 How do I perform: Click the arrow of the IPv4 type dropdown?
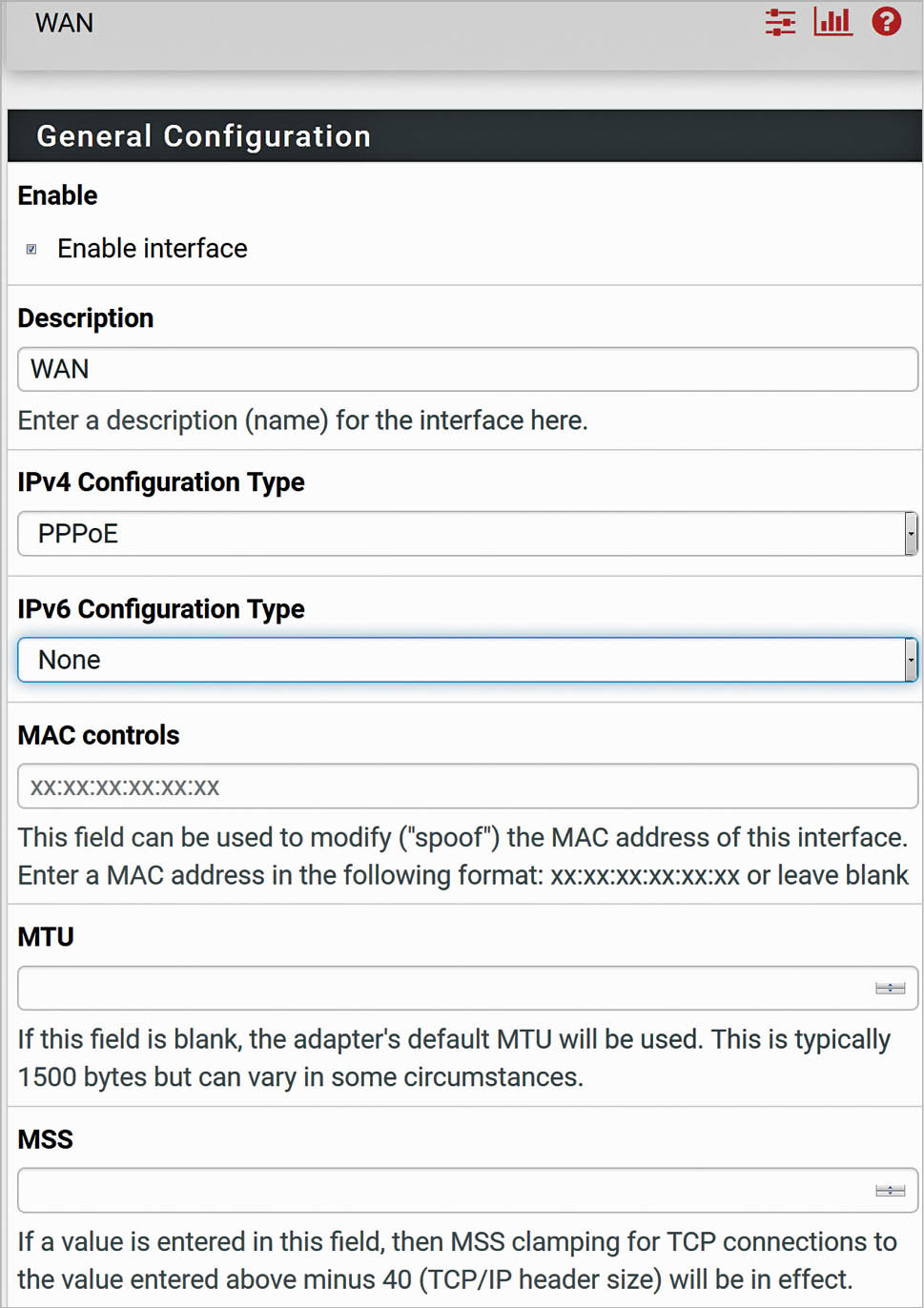pos(911,534)
